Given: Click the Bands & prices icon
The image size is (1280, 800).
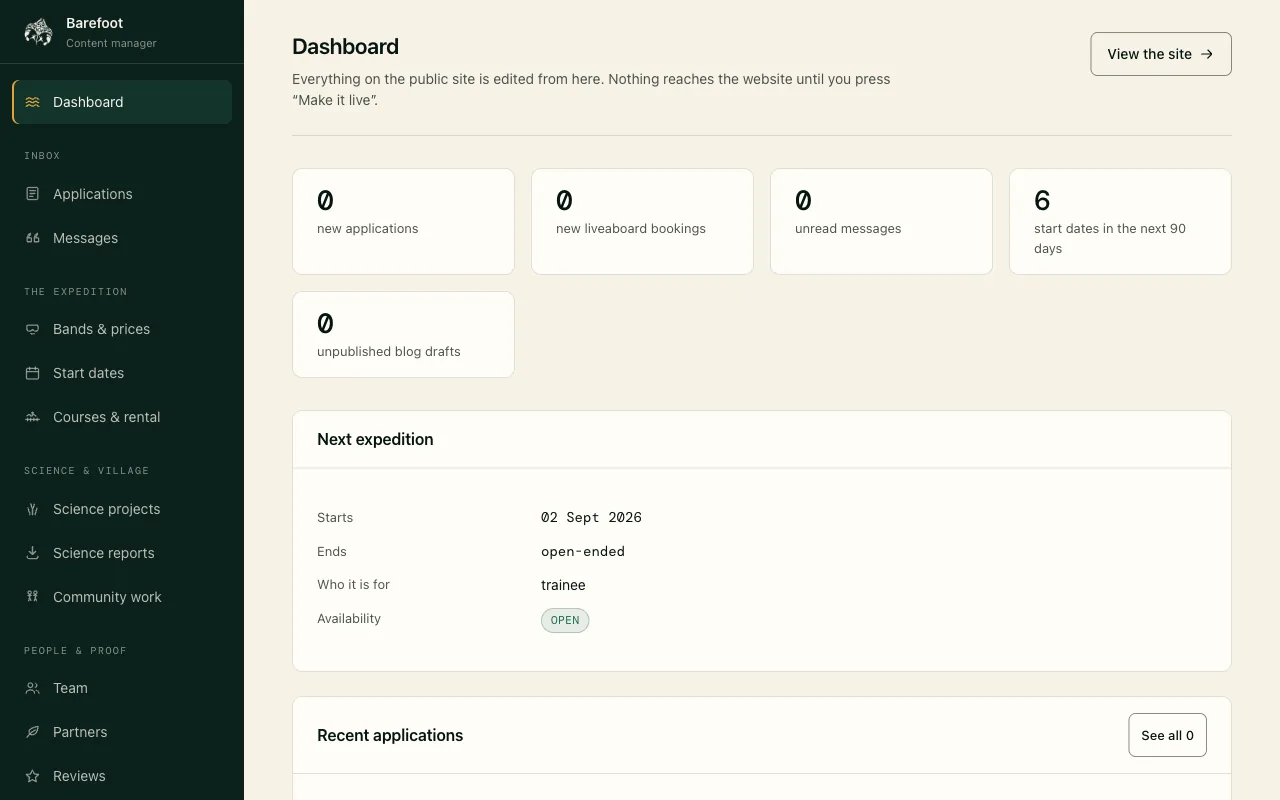Looking at the screenshot, I should tap(33, 329).
